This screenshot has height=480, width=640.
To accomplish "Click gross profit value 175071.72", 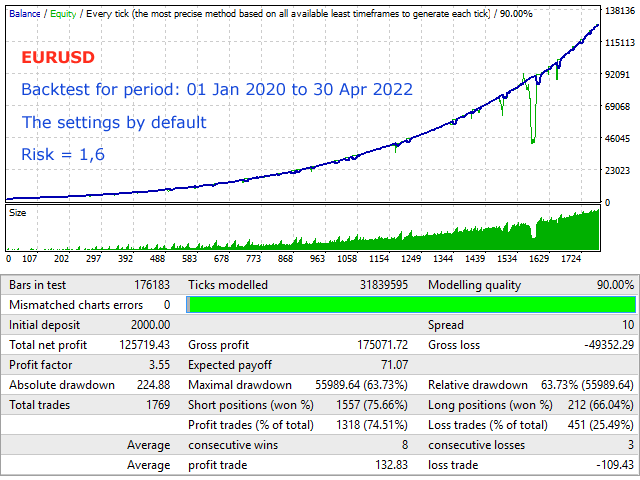I will 382,345.
